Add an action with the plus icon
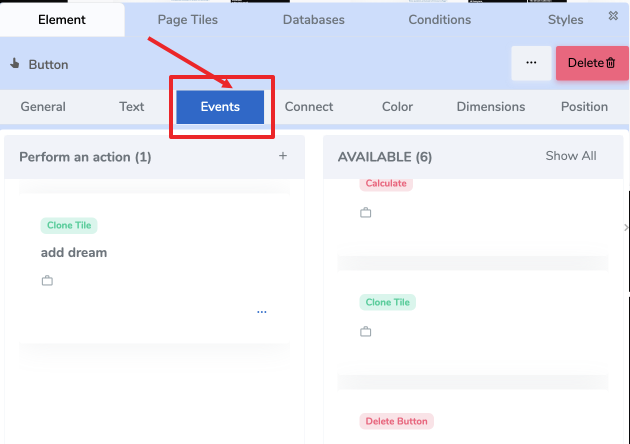 (283, 156)
